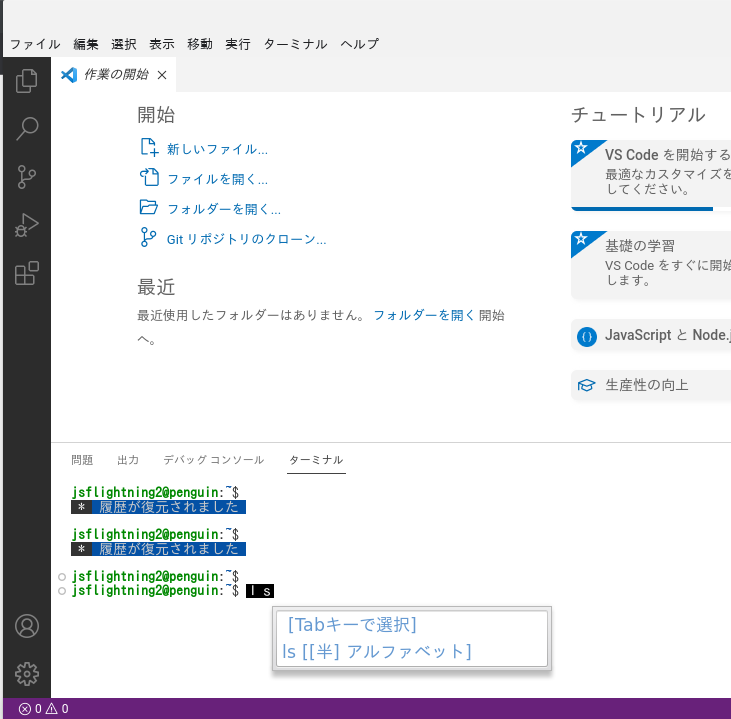Click the warnings triangle in the status bar
The width and height of the screenshot is (731, 719).
[x=51, y=709]
